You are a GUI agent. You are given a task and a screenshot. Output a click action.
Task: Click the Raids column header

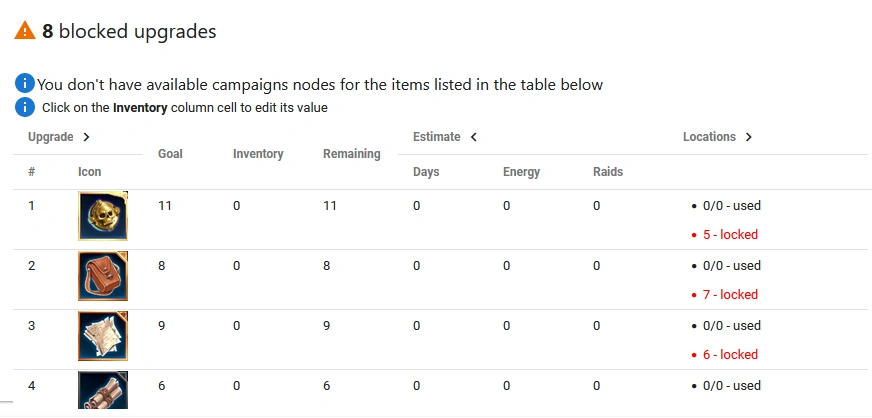(x=607, y=172)
